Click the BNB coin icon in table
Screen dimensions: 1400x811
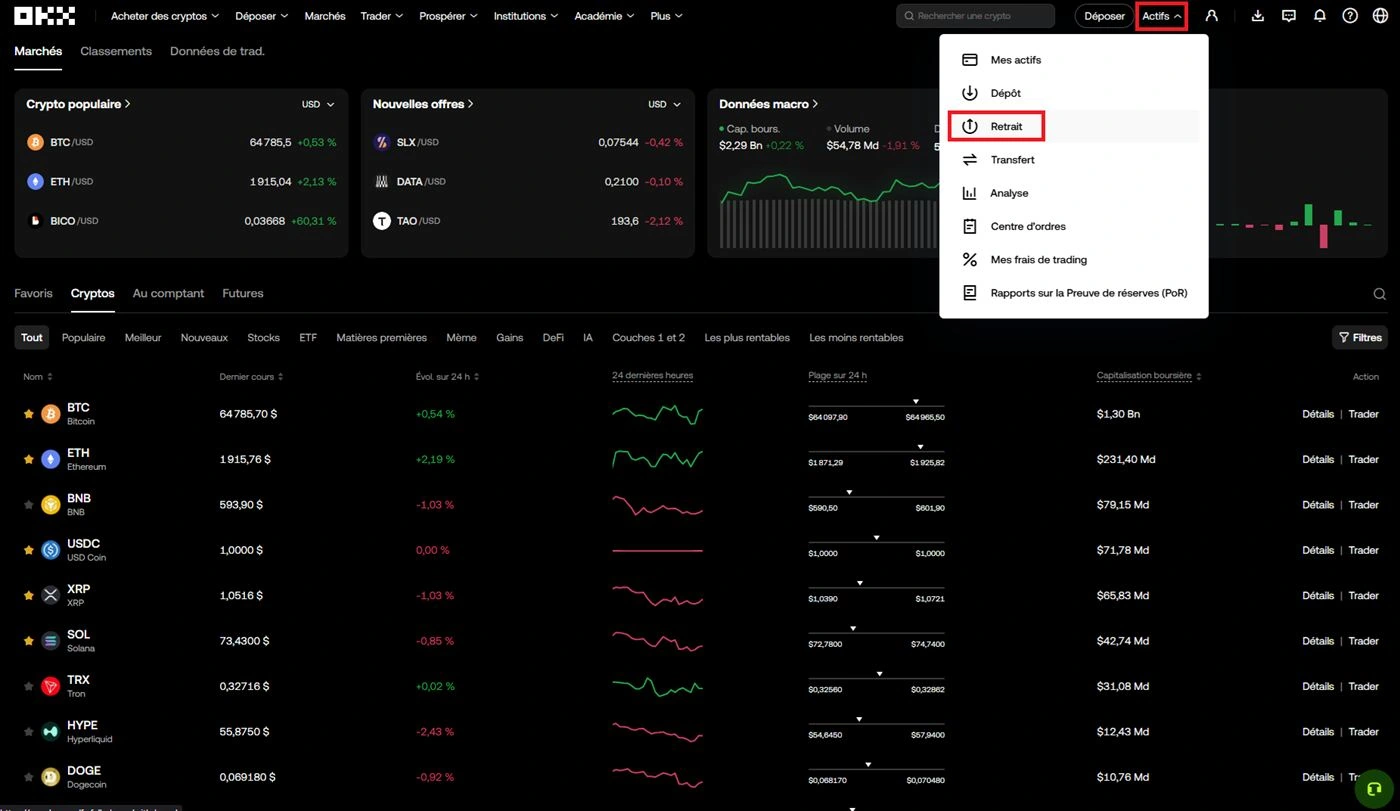[x=51, y=505]
